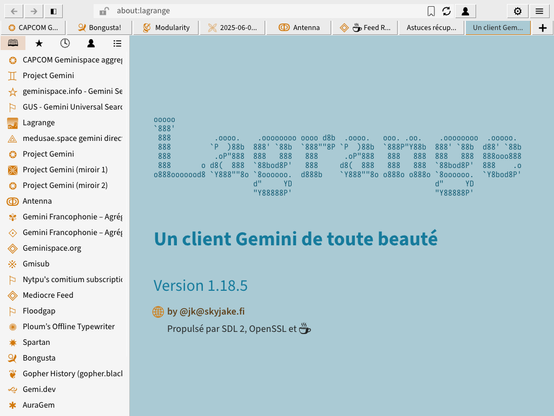Click the globe icon beside @jk@skyjake.fi
The width and height of the screenshot is (554, 416).
(x=158, y=312)
